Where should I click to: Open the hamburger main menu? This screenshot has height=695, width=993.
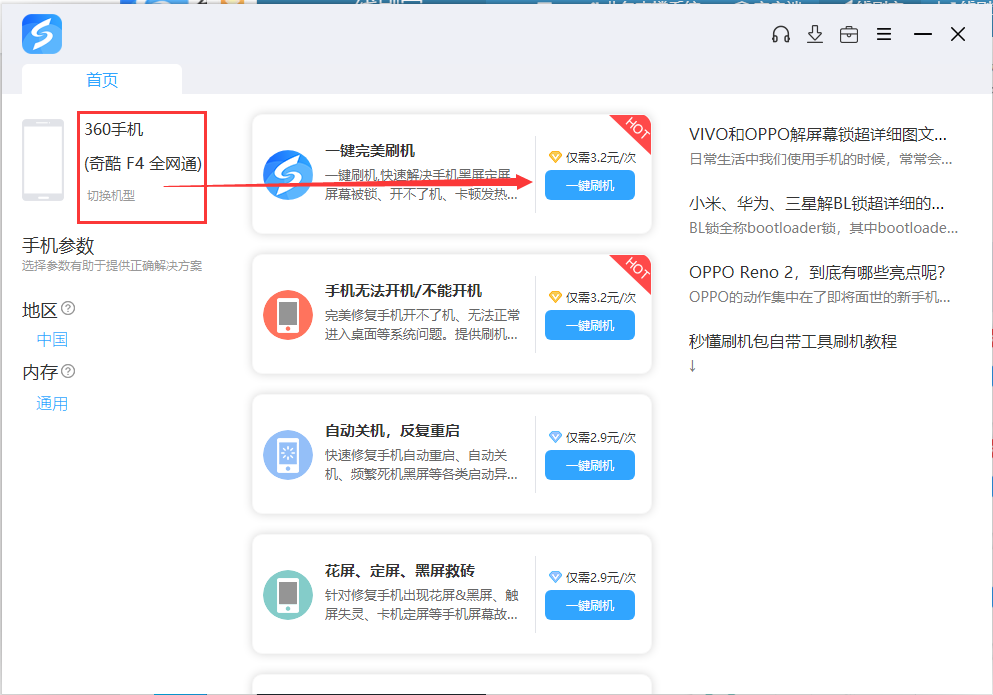click(884, 34)
